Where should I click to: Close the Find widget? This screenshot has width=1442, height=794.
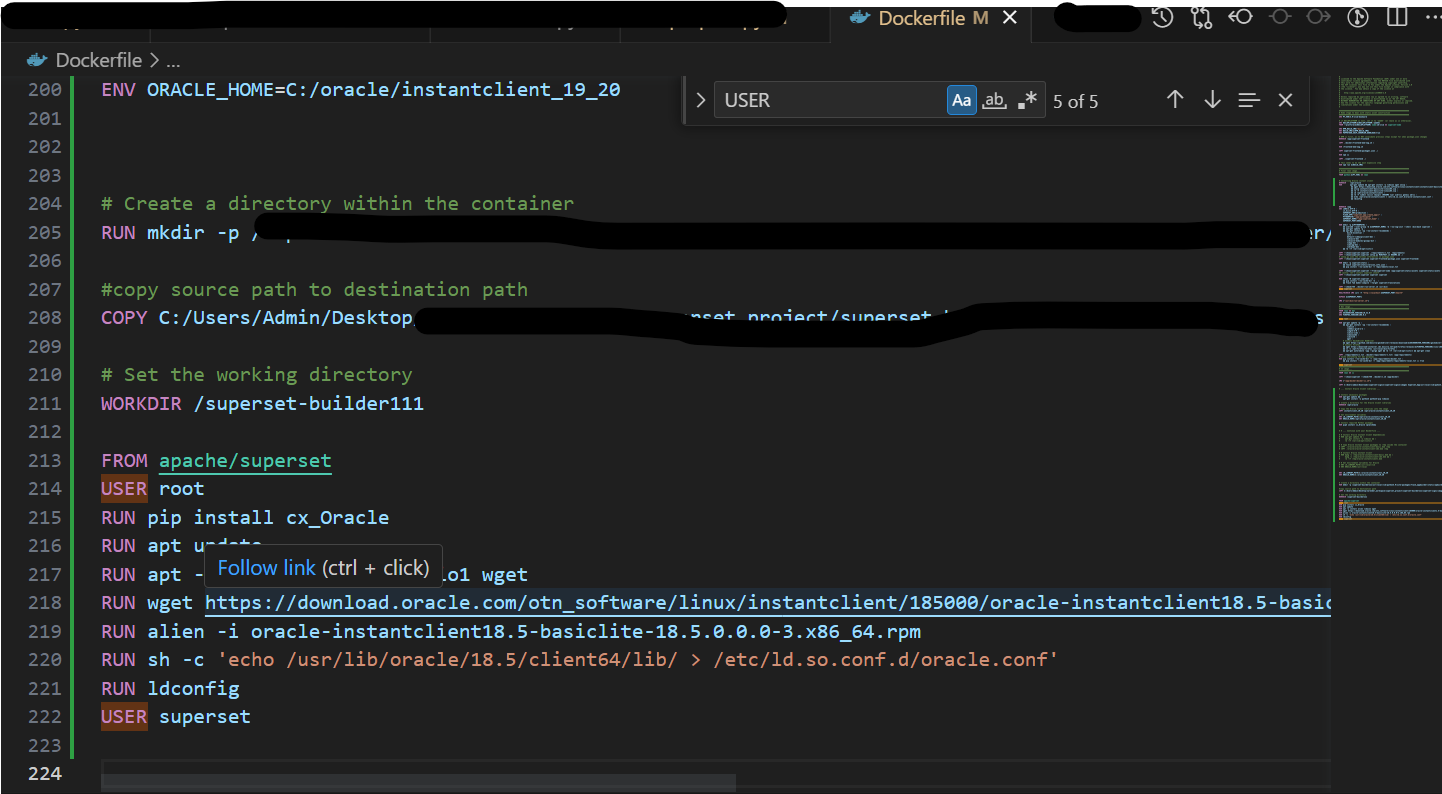coord(1286,100)
